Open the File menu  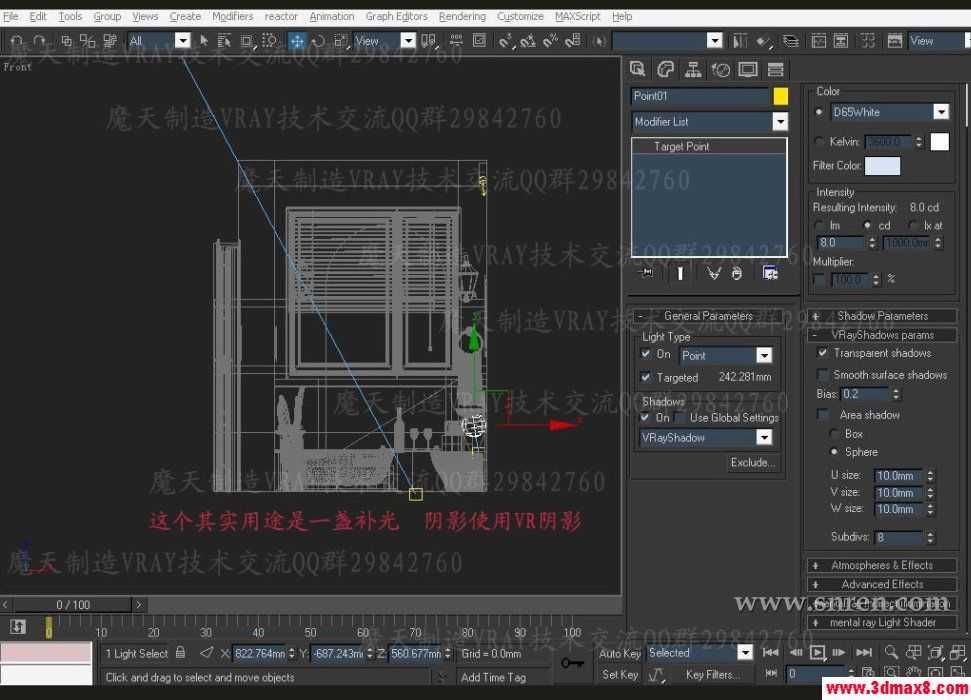click(11, 16)
